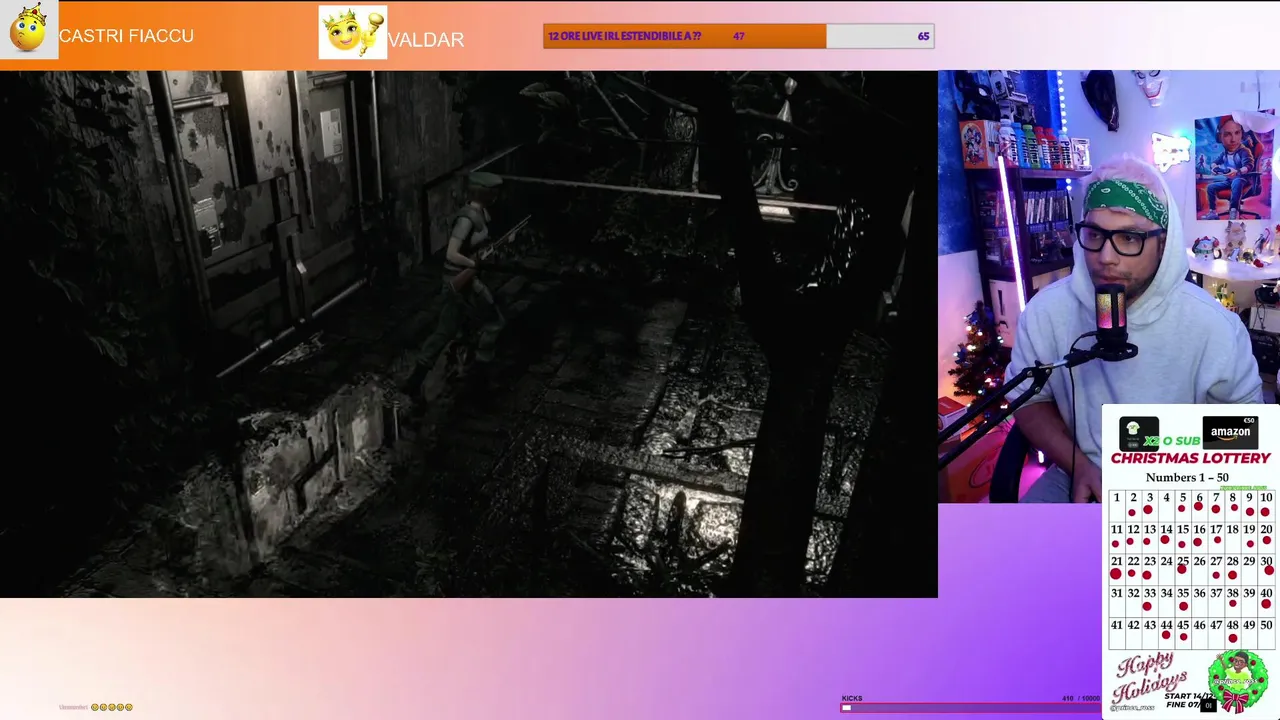Select lottery number 18 cell
The width and height of the screenshot is (1280, 720).
click(x=1232, y=536)
